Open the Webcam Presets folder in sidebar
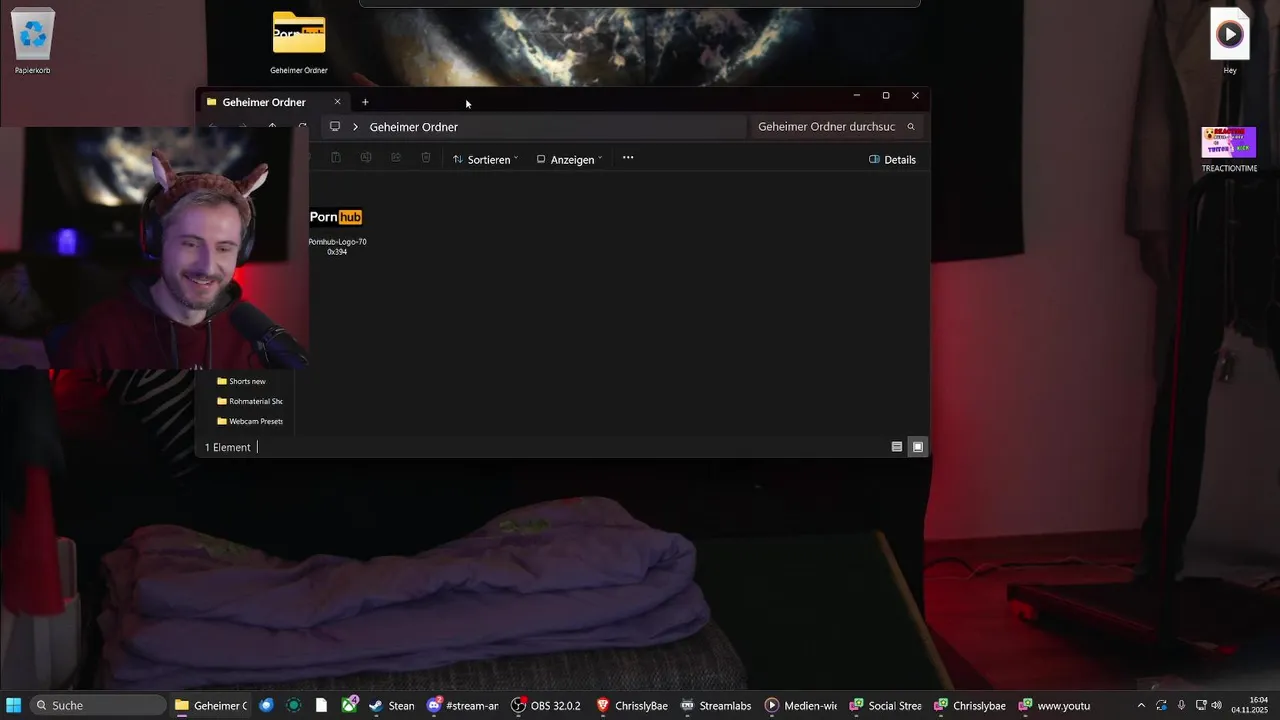This screenshot has height=720, width=1280. point(250,421)
